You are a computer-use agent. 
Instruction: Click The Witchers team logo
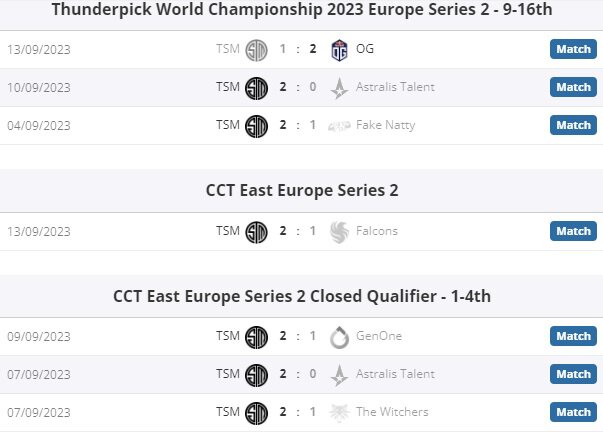(x=339, y=413)
